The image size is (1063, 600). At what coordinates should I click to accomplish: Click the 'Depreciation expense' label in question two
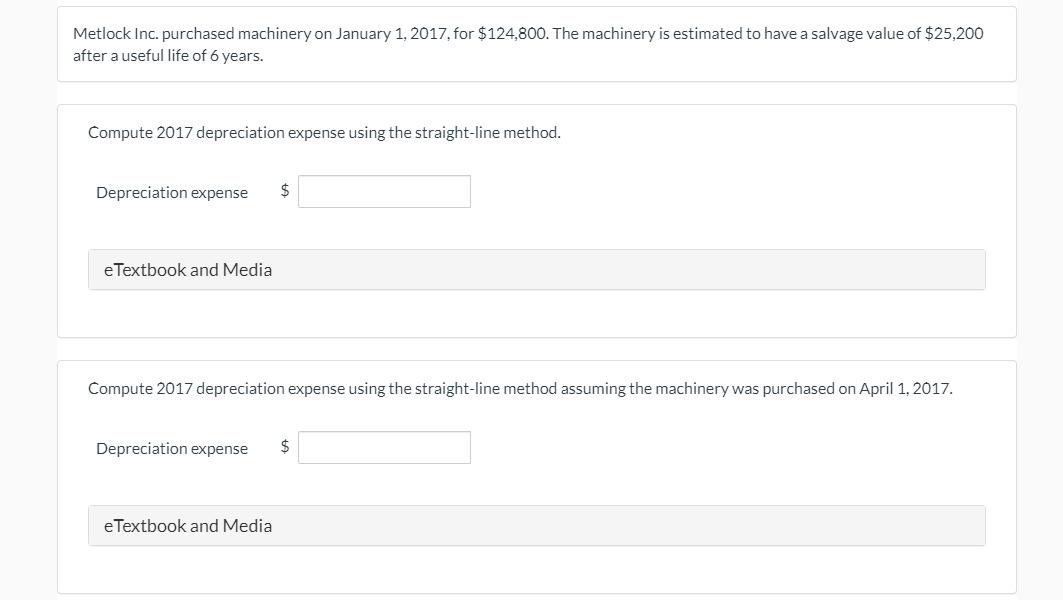(171, 447)
